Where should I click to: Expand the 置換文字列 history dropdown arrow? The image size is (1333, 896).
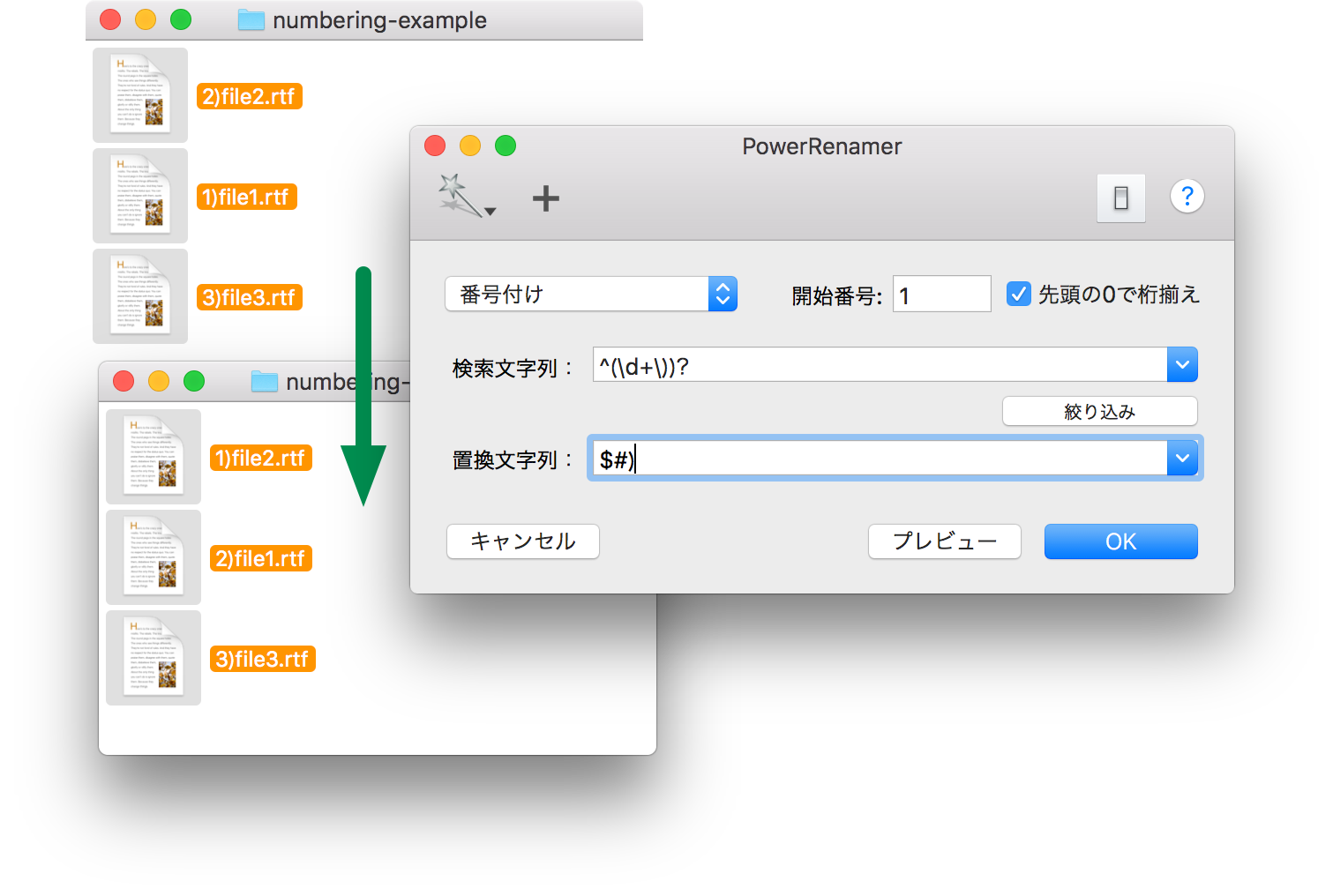click(1181, 459)
